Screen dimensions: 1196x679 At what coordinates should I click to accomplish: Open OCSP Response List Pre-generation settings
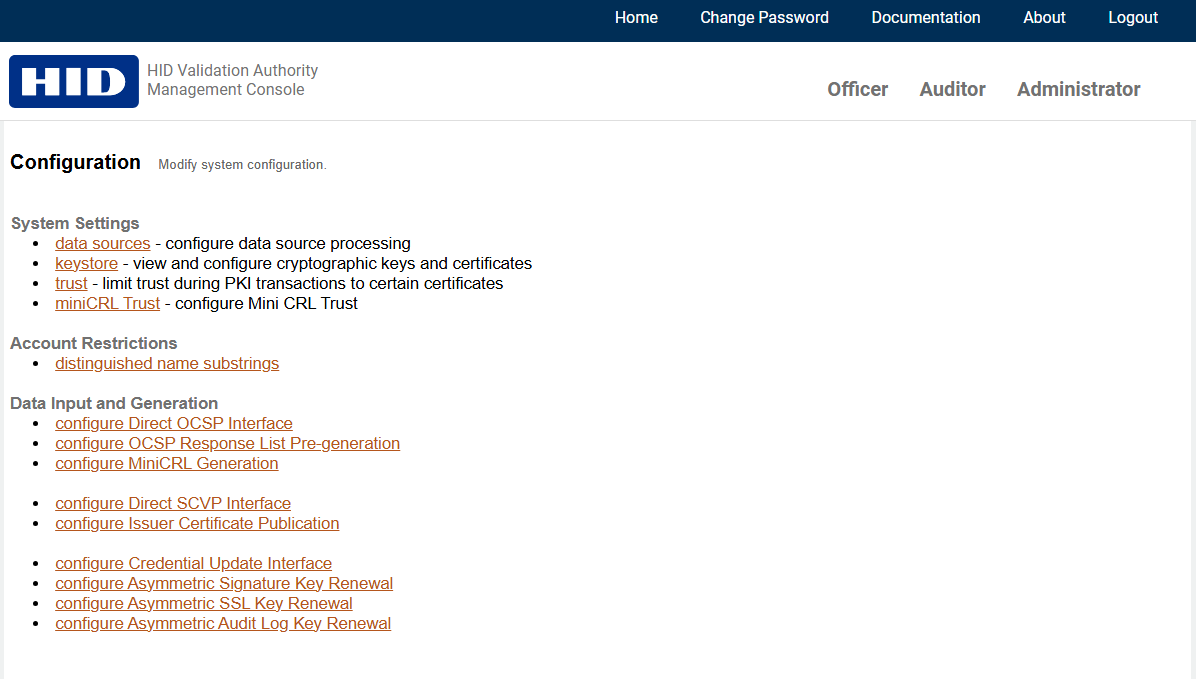tap(227, 444)
